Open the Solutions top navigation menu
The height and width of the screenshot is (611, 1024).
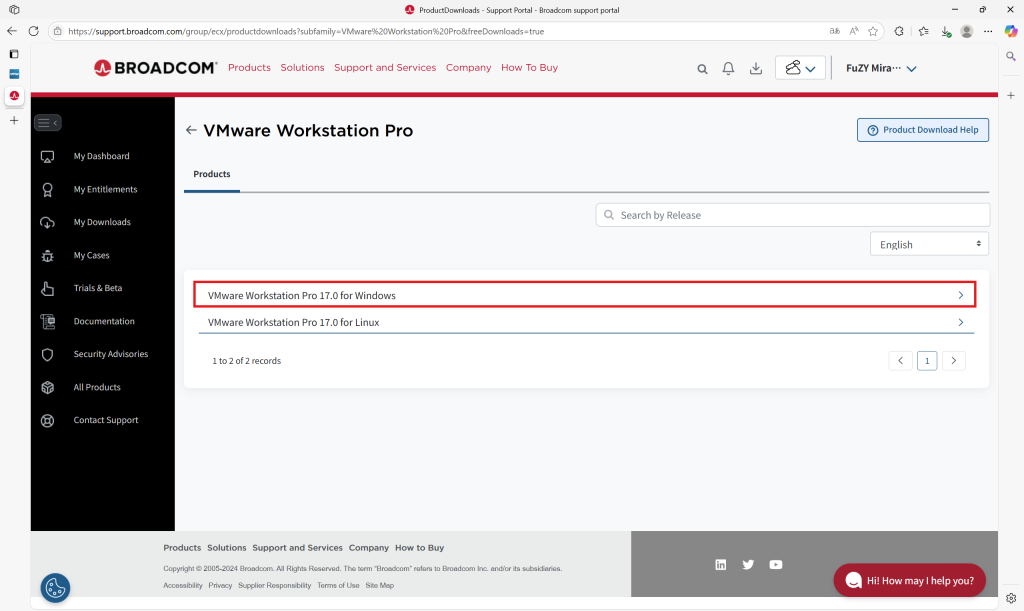tap(302, 67)
